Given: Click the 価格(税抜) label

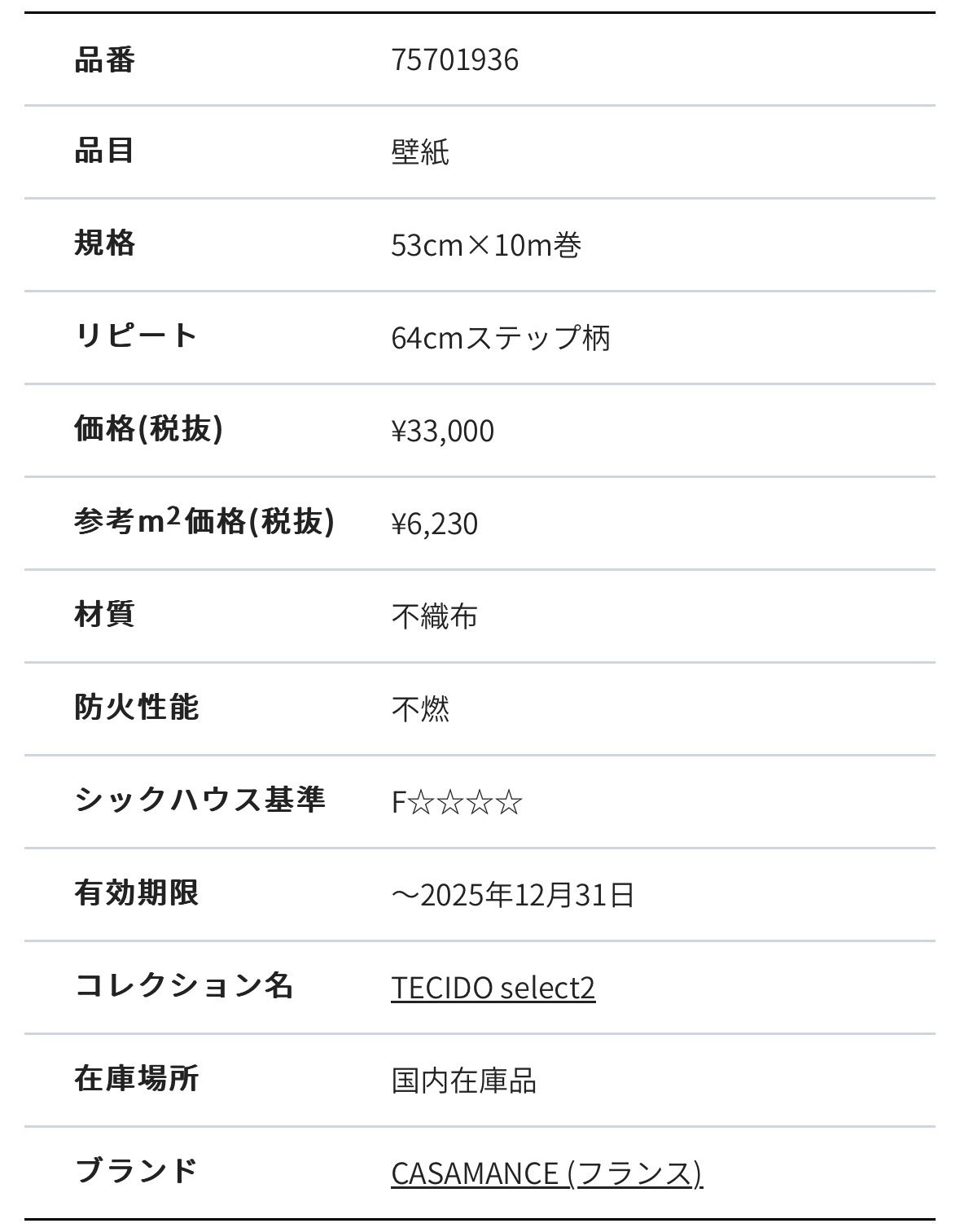Looking at the screenshot, I should coord(148,428).
